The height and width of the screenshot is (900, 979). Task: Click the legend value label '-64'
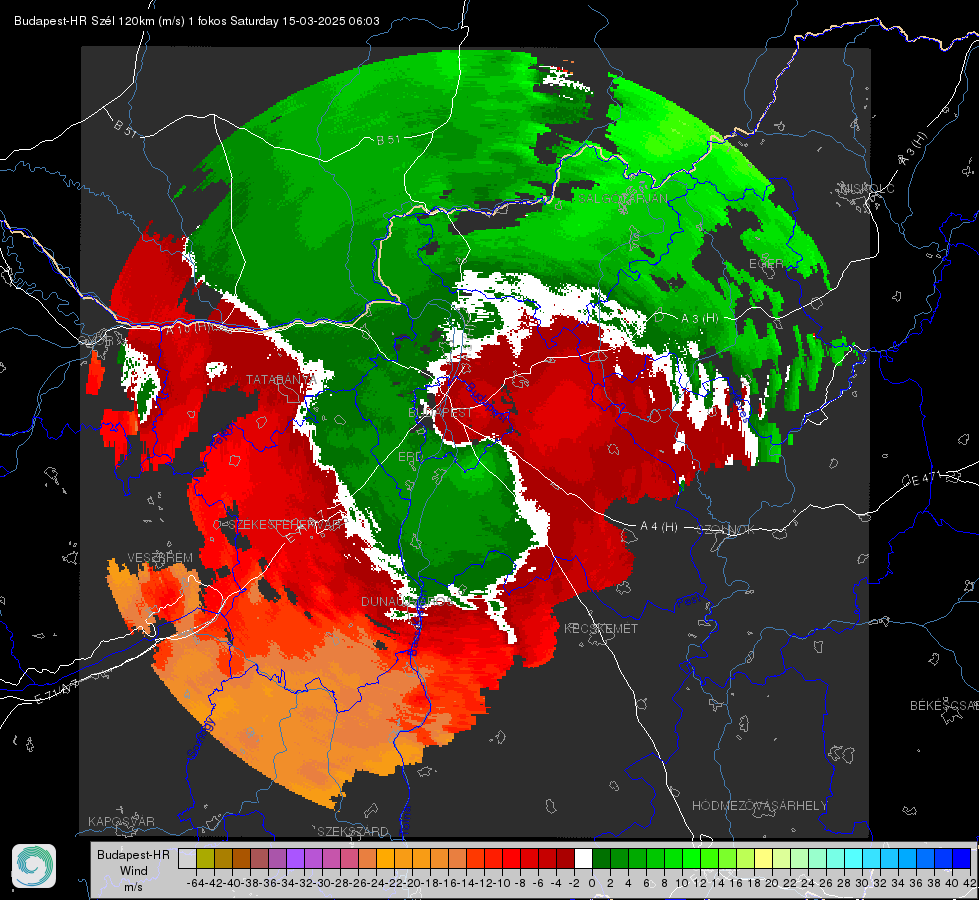click(196, 883)
